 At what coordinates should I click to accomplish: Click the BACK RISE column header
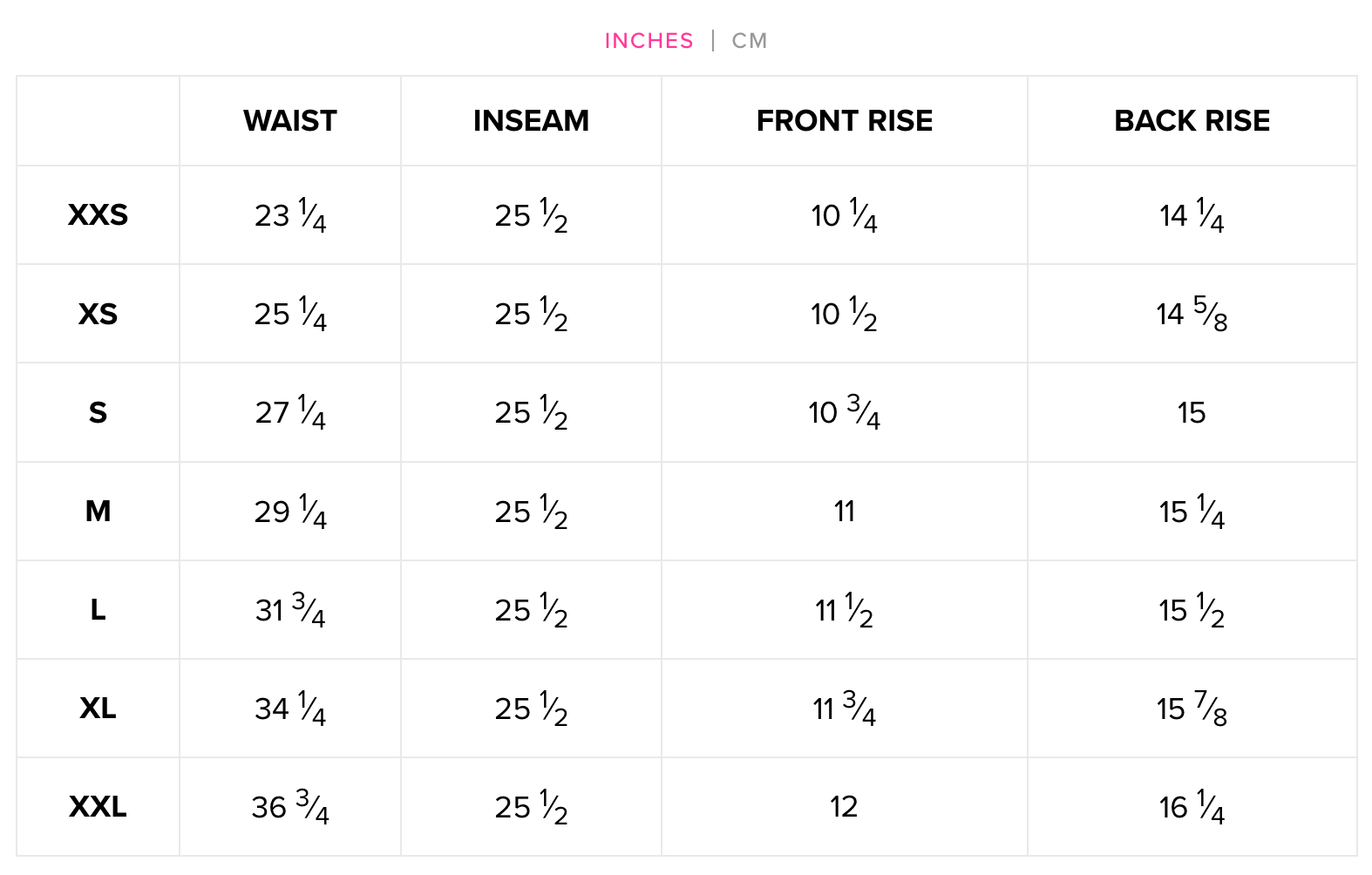pyautogui.click(x=1192, y=120)
